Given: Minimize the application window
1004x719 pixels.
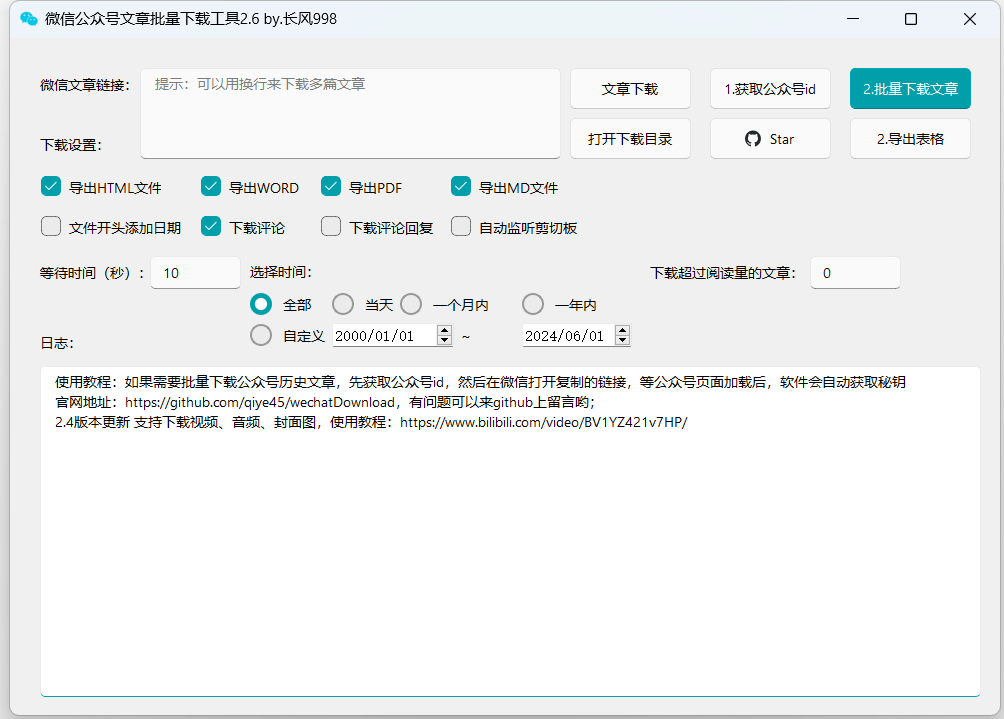Looking at the screenshot, I should coord(852,19).
